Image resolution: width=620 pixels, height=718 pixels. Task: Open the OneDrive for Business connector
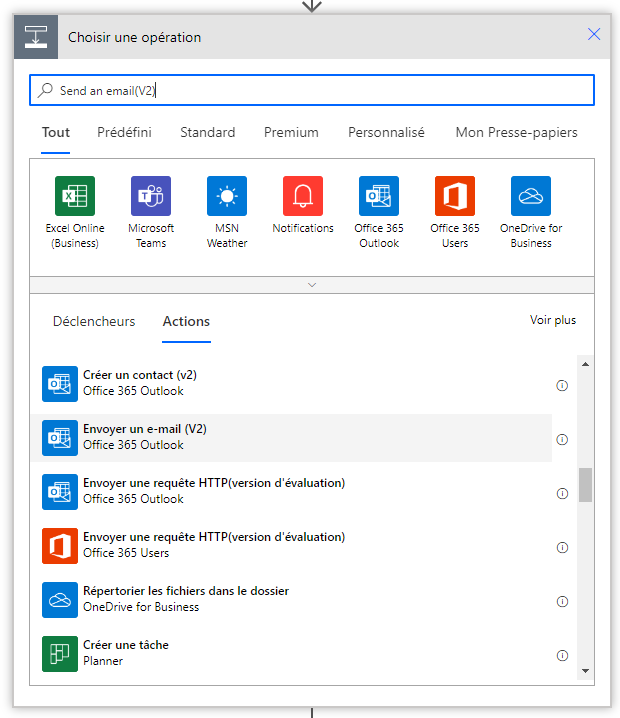click(531, 212)
